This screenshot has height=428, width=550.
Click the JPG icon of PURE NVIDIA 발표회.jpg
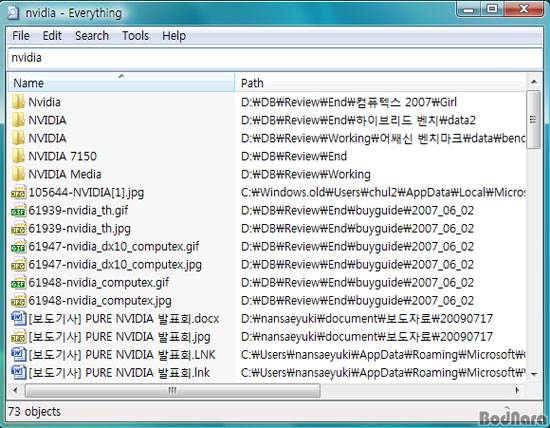tap(18, 337)
